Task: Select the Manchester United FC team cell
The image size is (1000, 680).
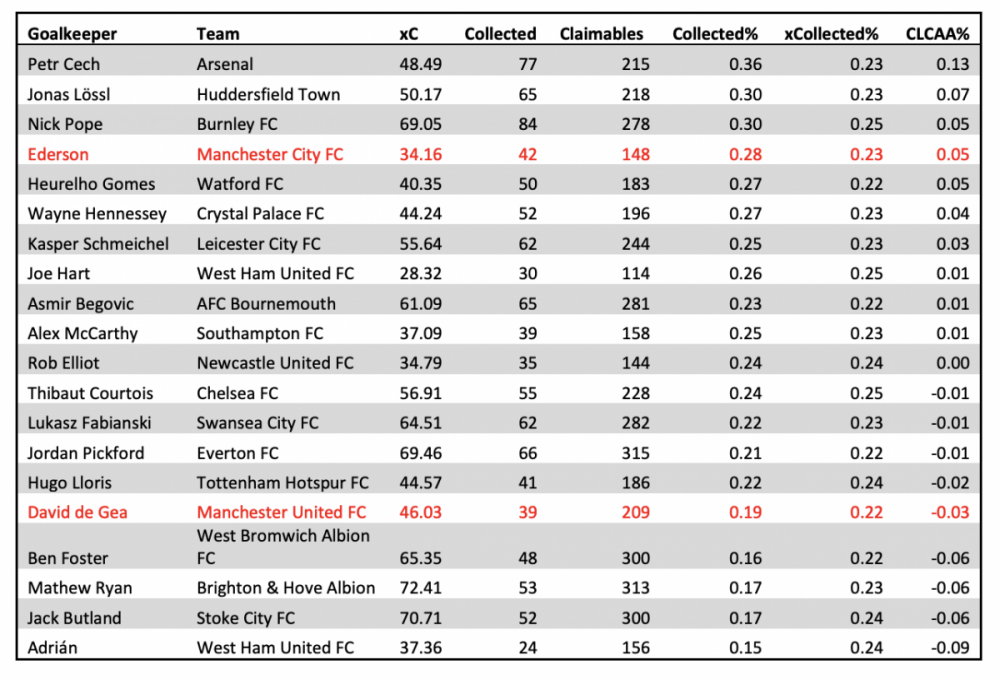Action: tap(281, 512)
